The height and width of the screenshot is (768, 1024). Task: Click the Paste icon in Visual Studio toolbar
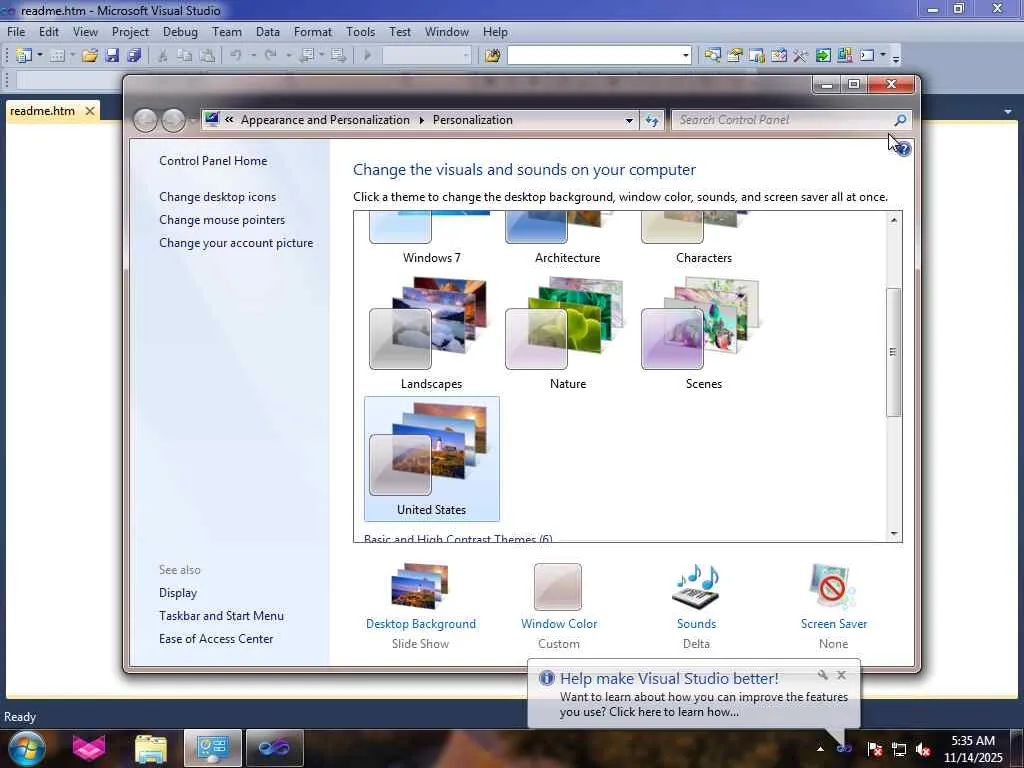pyautogui.click(x=207, y=56)
